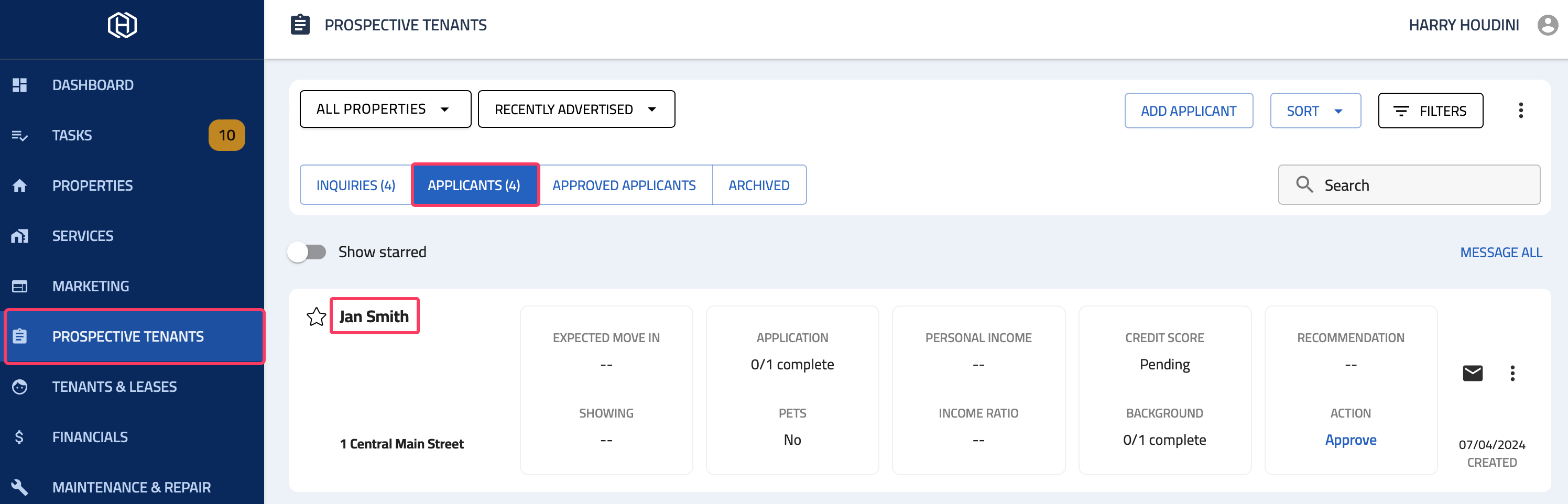Open Jan Smith's three-dot options menu
1568x504 pixels.
(1512, 373)
